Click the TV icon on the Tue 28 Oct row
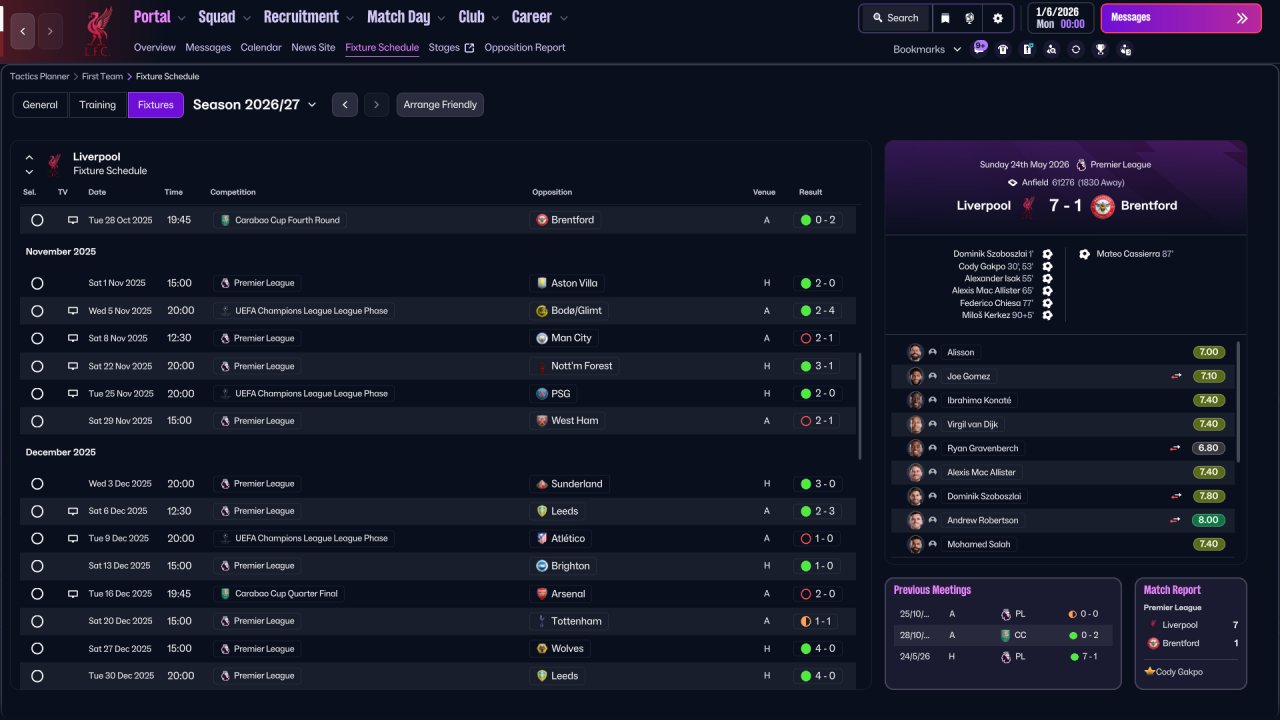Screen dimensions: 1280x720 click(x=72, y=220)
